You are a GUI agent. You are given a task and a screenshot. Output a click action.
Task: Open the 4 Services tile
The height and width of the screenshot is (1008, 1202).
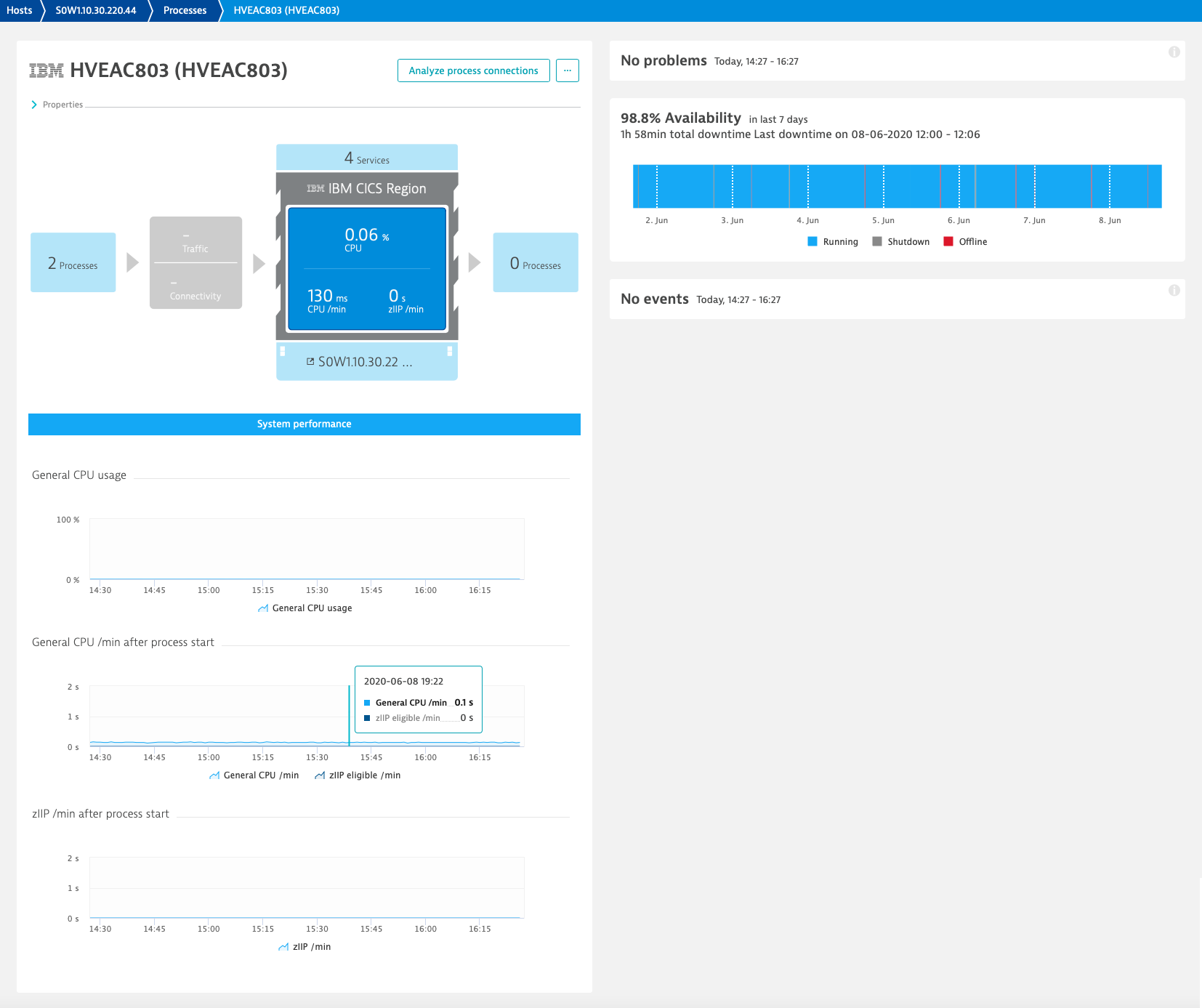coord(367,158)
